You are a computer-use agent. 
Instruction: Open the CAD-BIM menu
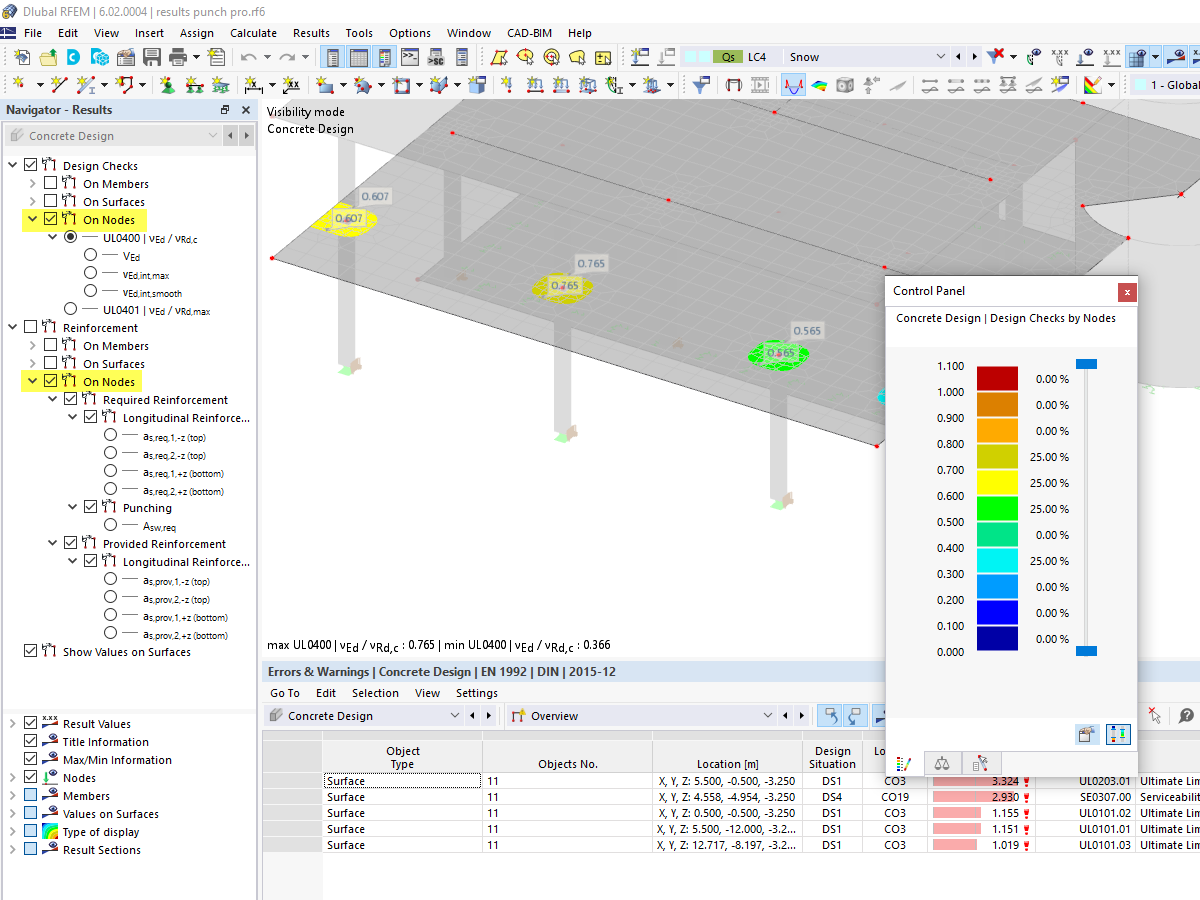point(529,33)
